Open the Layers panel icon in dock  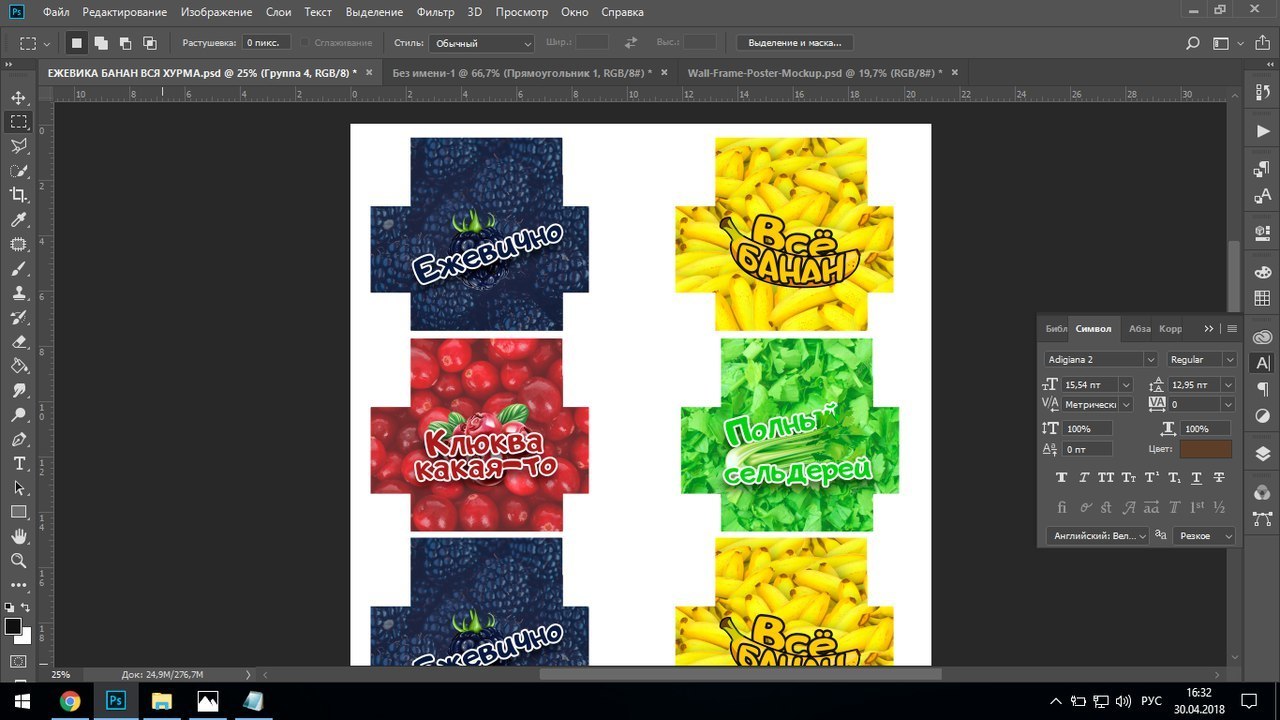[1262, 453]
